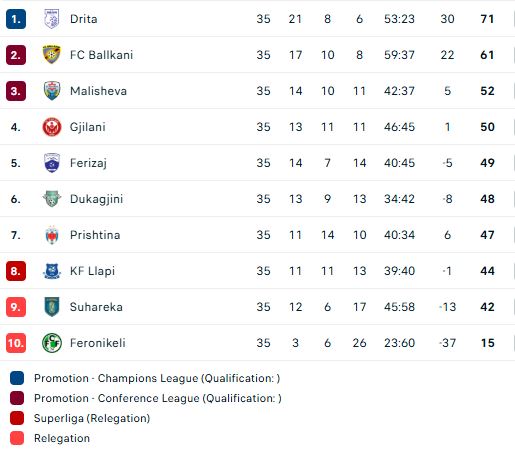
Task: Click the blue rank 1 badge
Action: tap(16, 19)
